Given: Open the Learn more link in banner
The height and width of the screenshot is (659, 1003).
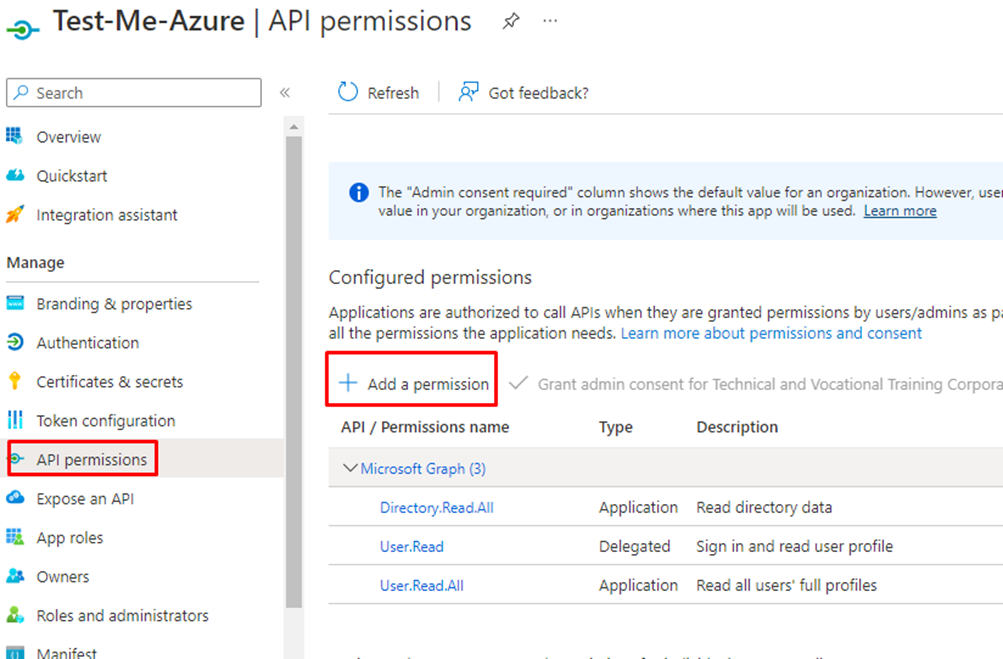Looking at the screenshot, I should coord(900,211).
